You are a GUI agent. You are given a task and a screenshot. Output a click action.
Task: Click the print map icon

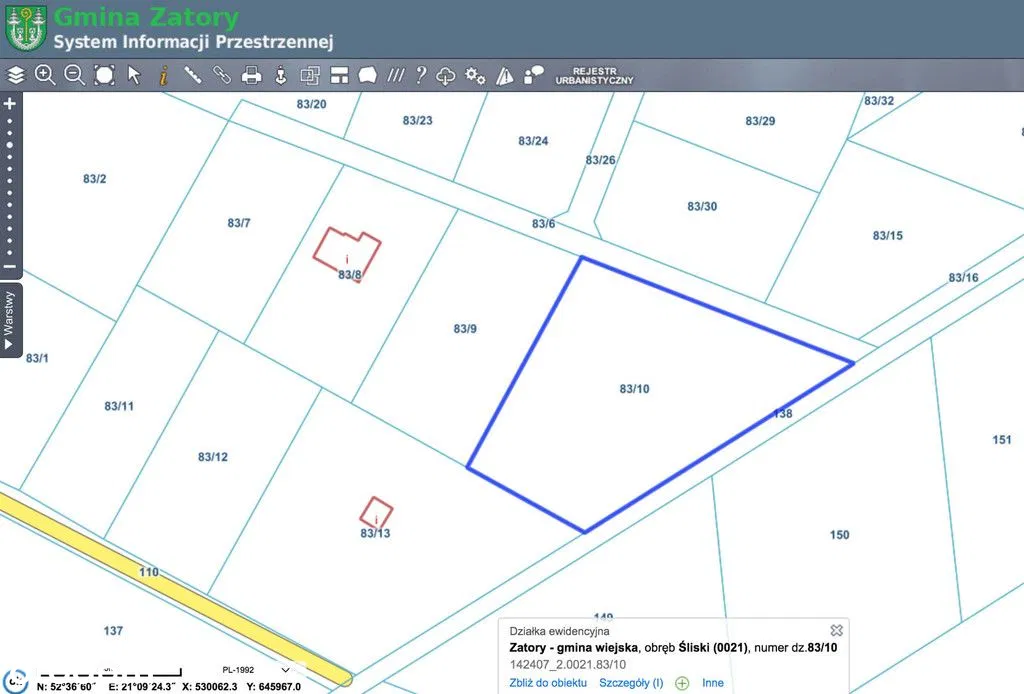point(252,75)
